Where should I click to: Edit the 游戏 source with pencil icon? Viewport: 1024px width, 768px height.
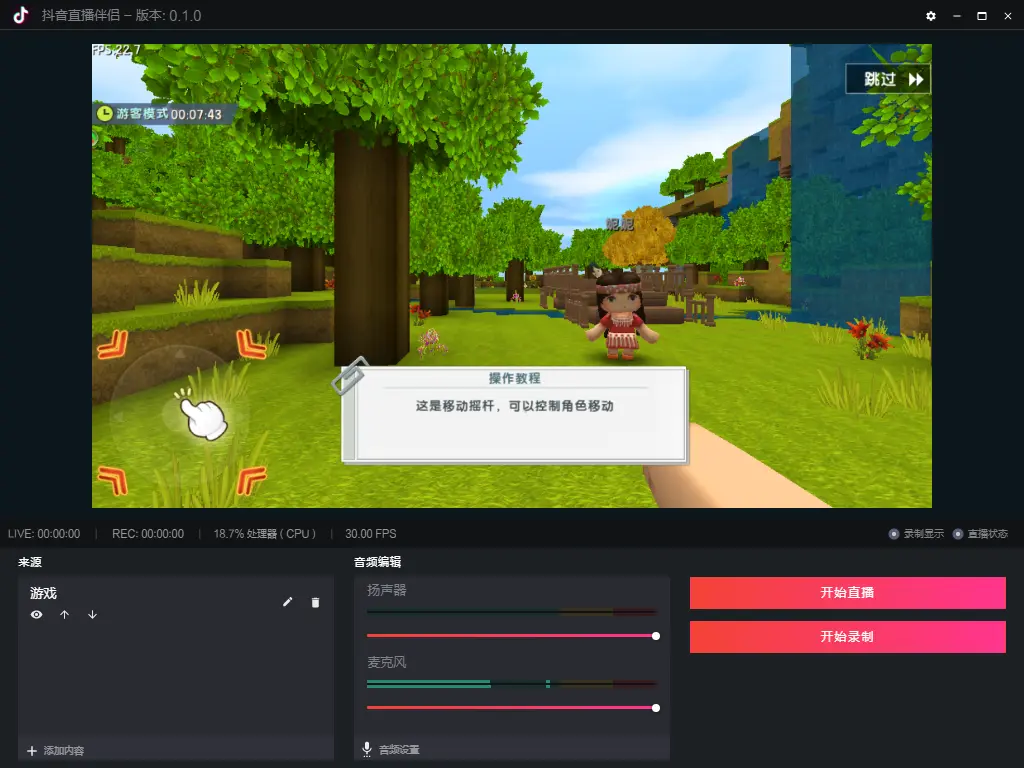(x=287, y=601)
